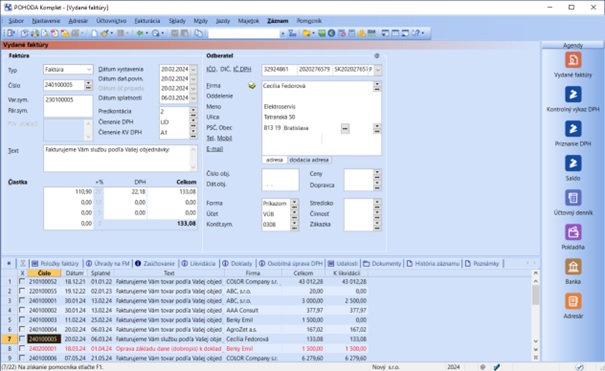Click the Obec link label
The height and width of the screenshot is (371, 605).
pos(225,128)
